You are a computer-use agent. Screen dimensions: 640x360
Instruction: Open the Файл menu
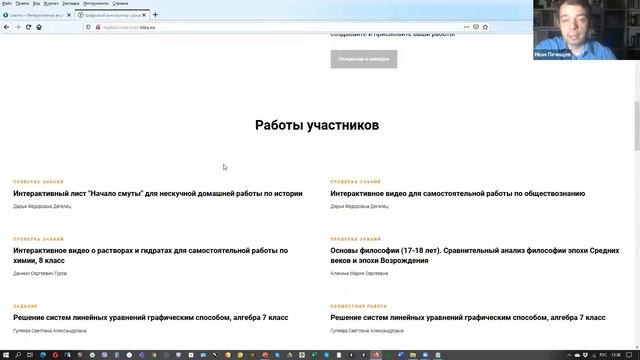[7, 3]
